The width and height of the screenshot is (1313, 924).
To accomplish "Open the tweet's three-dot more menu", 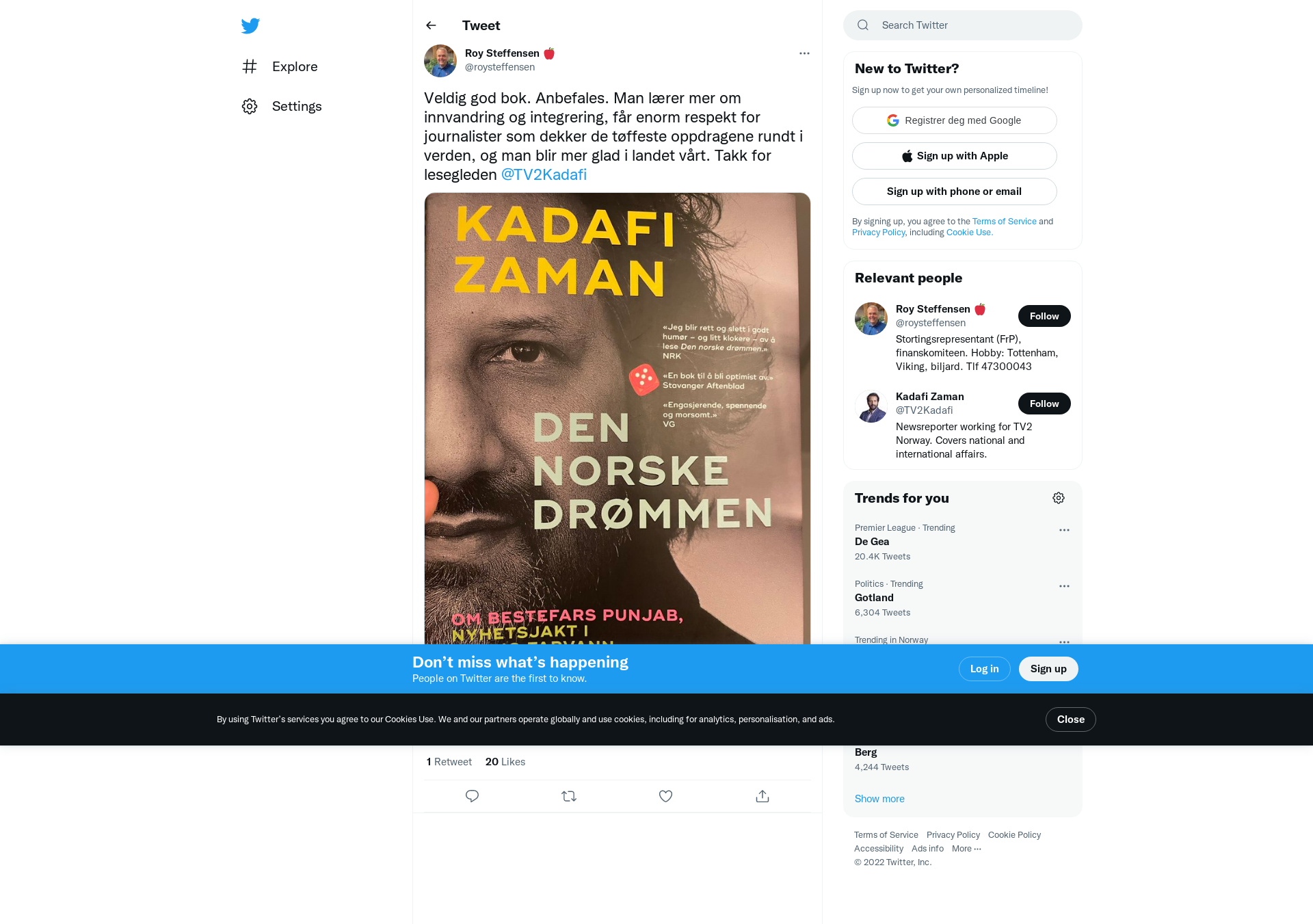I will click(804, 53).
